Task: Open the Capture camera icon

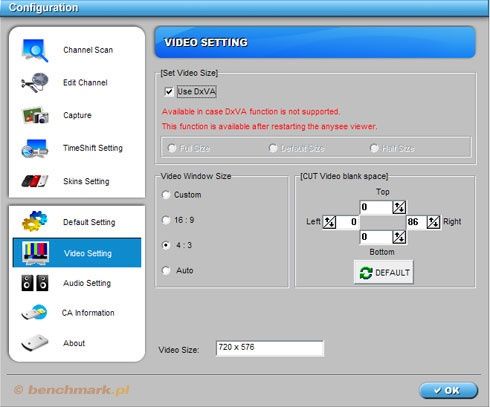Action: (35, 115)
